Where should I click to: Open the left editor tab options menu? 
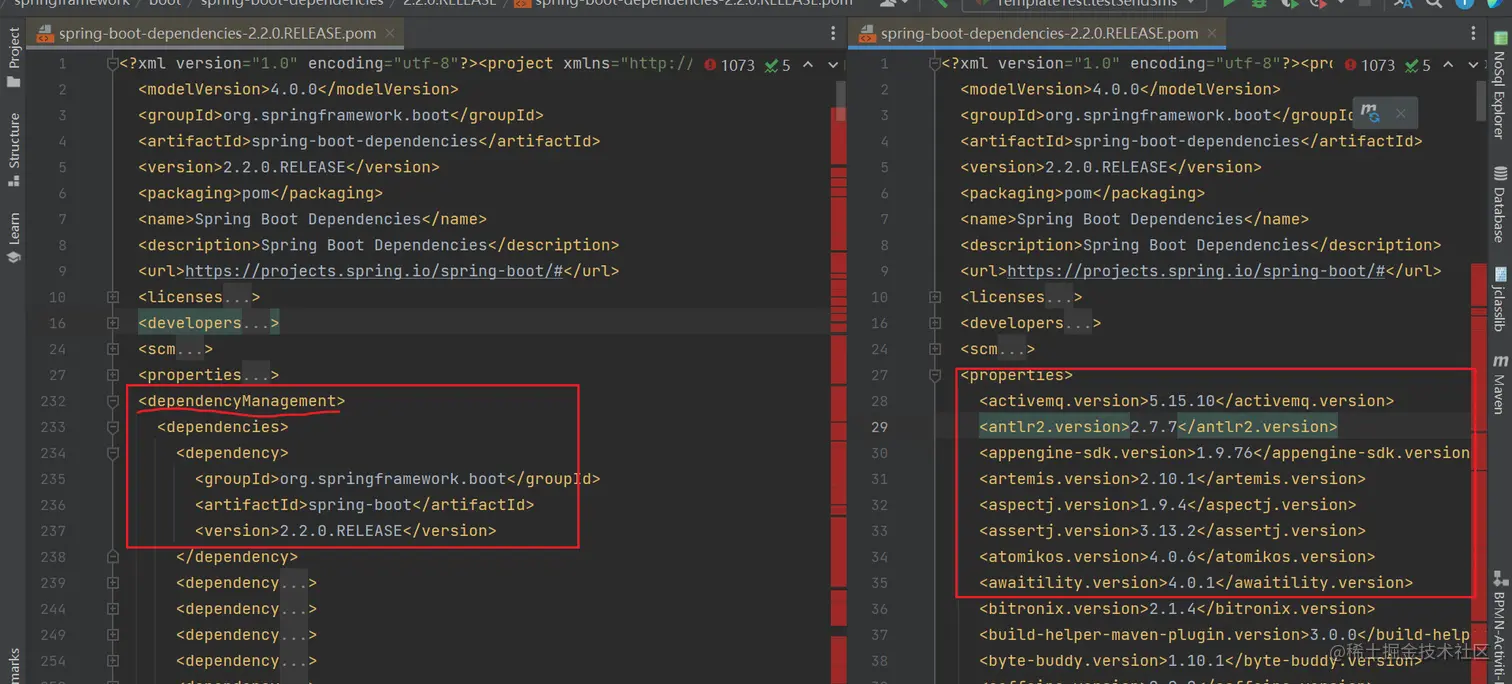coord(833,33)
